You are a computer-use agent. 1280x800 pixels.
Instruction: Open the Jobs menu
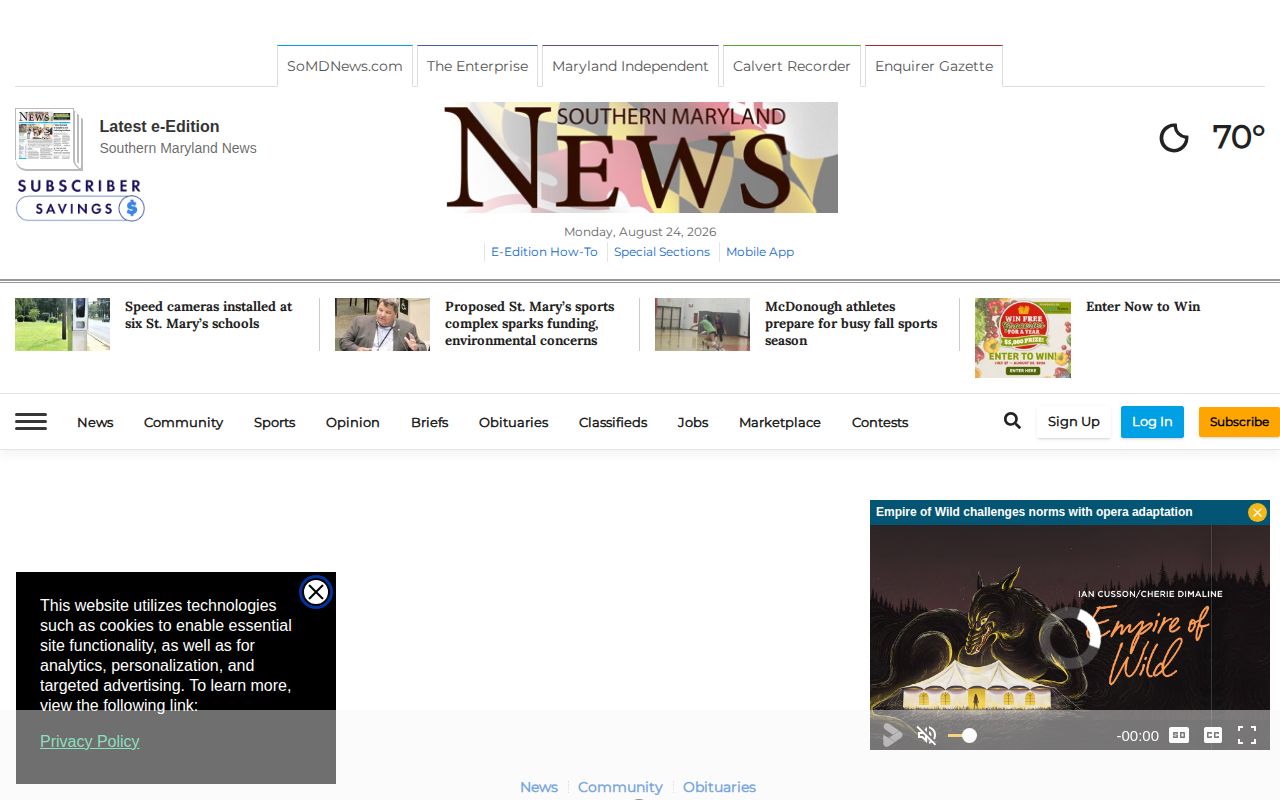[693, 422]
